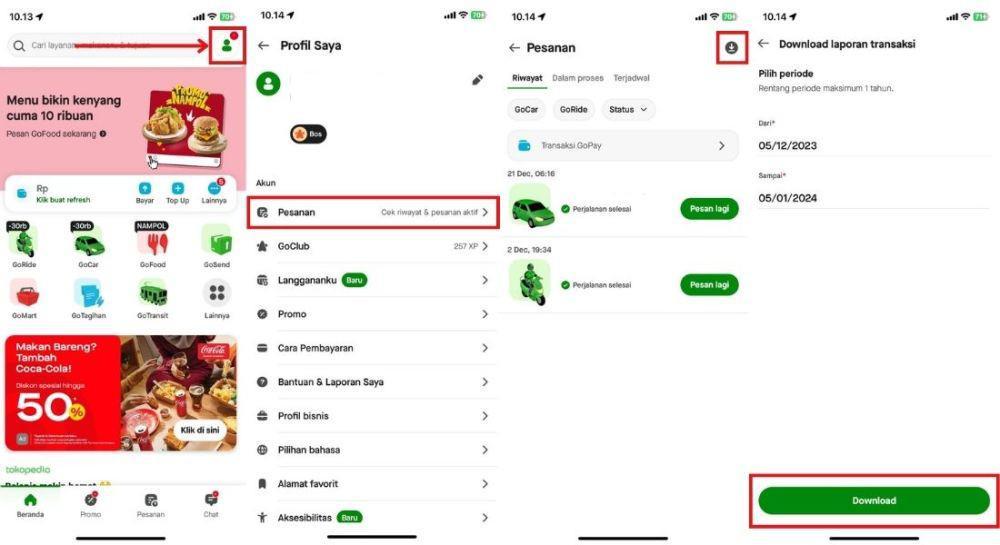Tap the download report icon in Pesanan
This screenshot has height=545, width=1000.
(732, 48)
